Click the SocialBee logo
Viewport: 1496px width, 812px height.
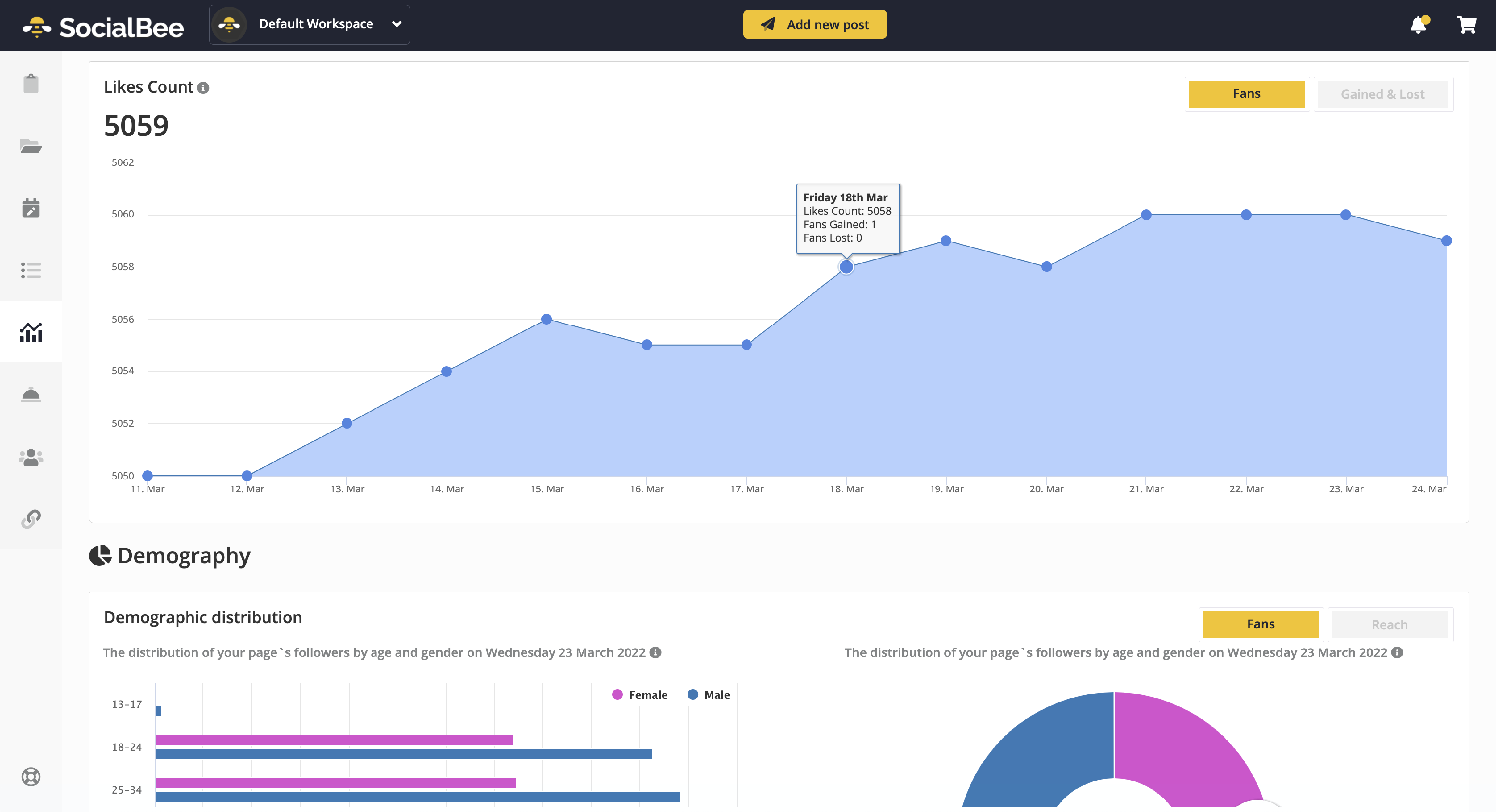coord(103,27)
